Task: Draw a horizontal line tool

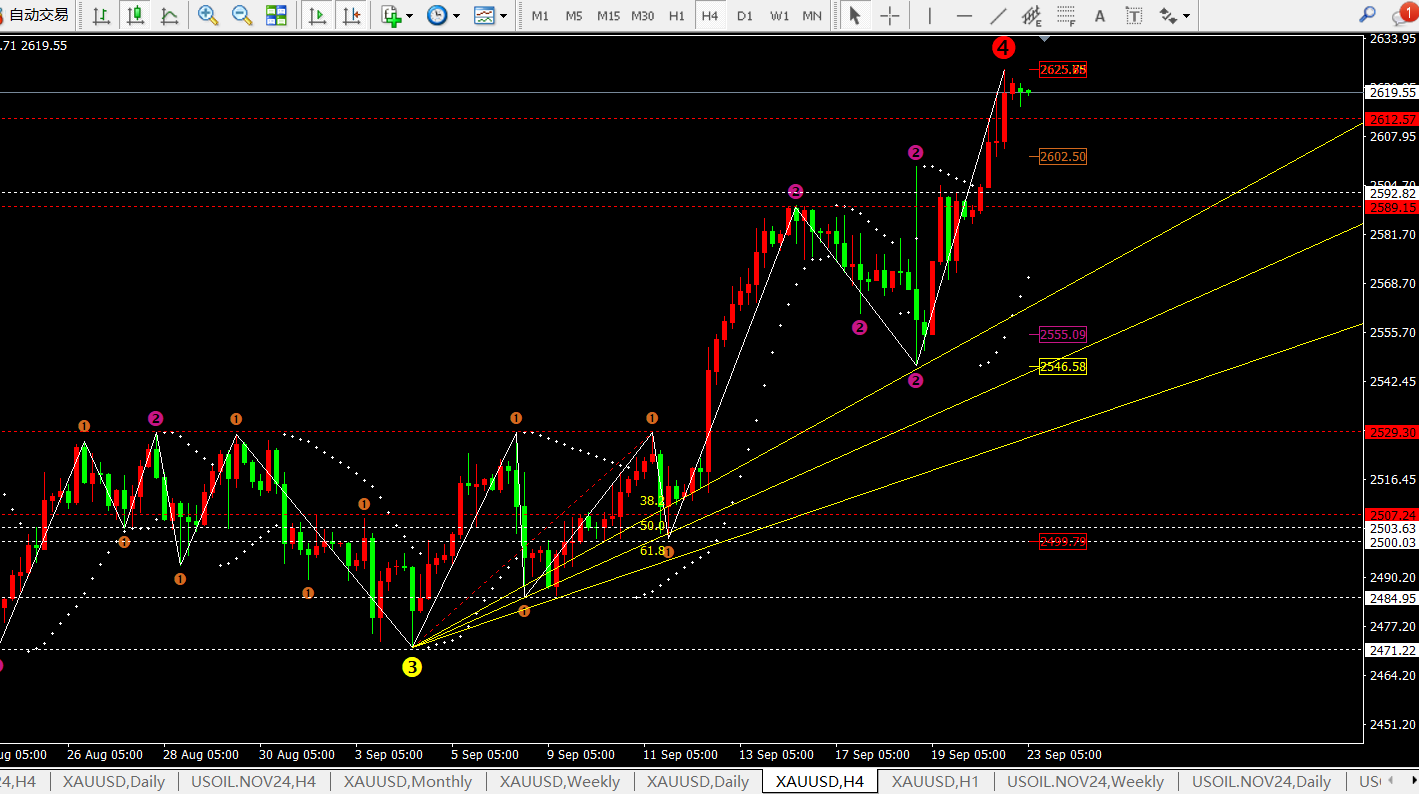Action: click(964, 15)
